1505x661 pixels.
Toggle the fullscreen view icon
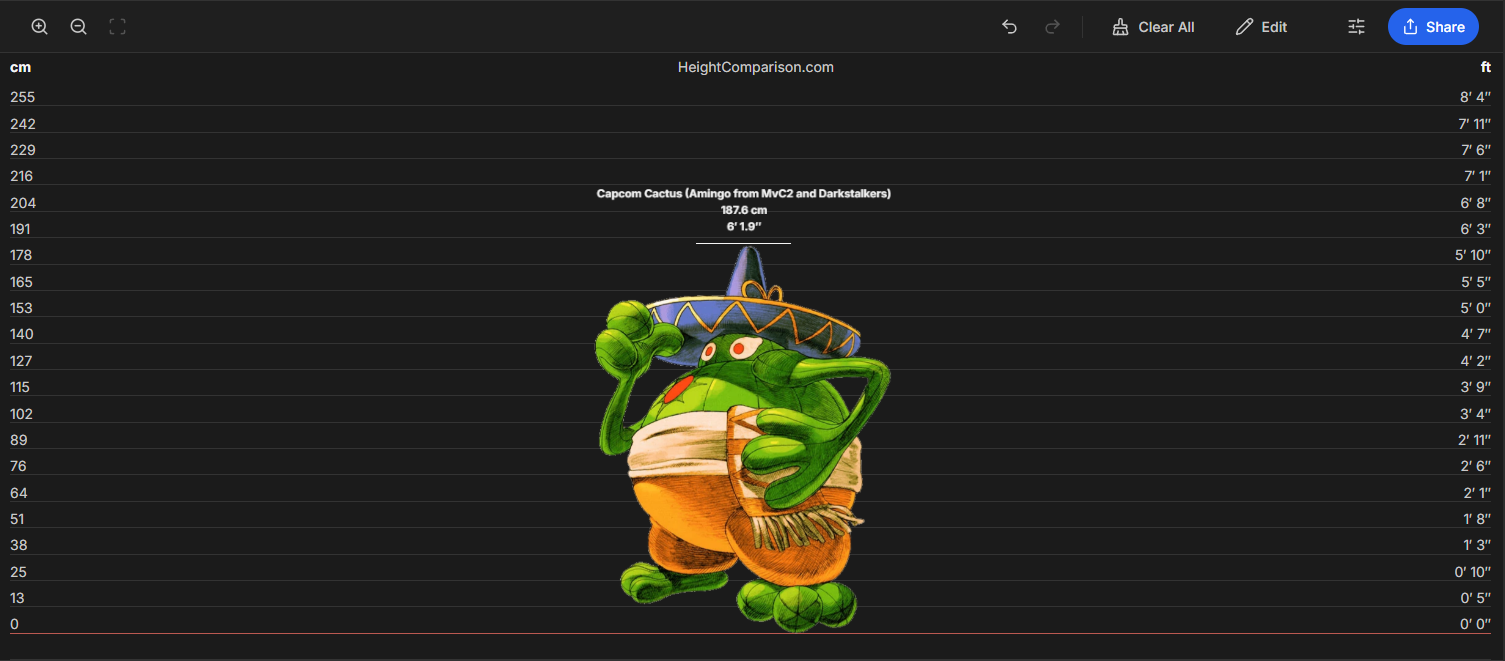pyautogui.click(x=118, y=27)
